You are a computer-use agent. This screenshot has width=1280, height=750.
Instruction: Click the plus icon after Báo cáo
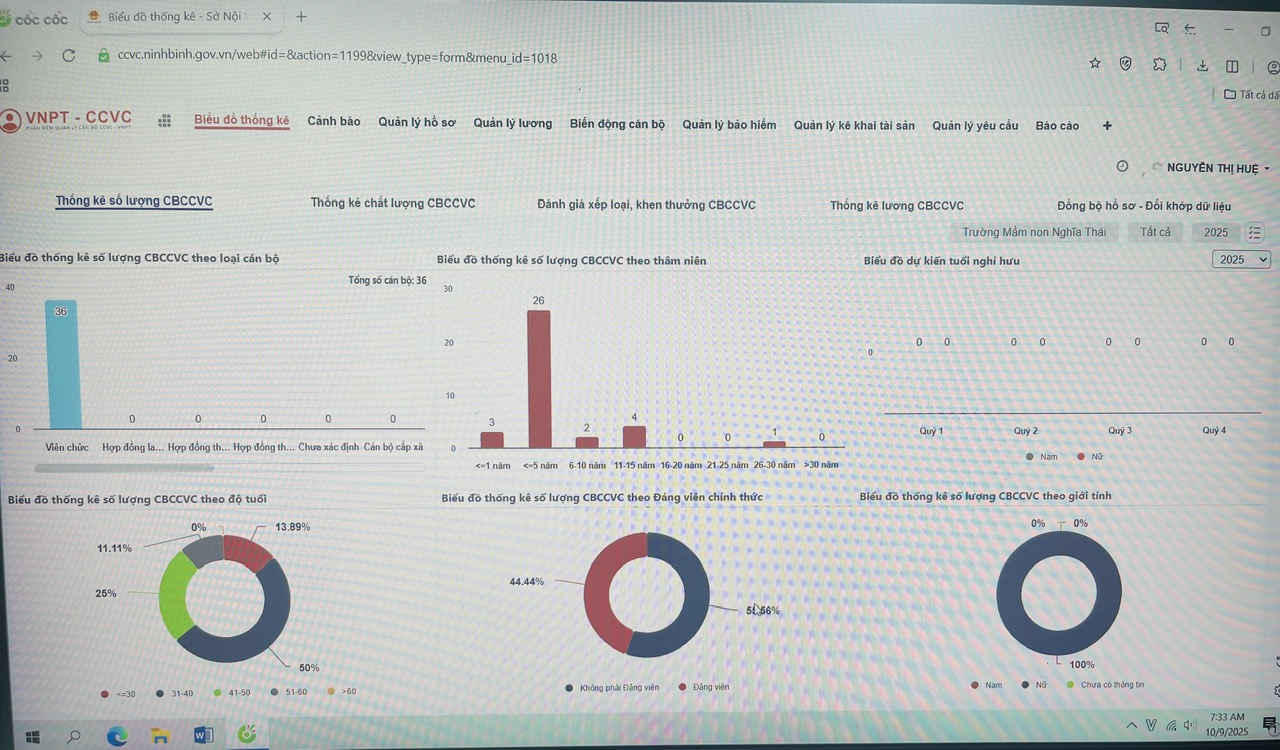click(1107, 126)
